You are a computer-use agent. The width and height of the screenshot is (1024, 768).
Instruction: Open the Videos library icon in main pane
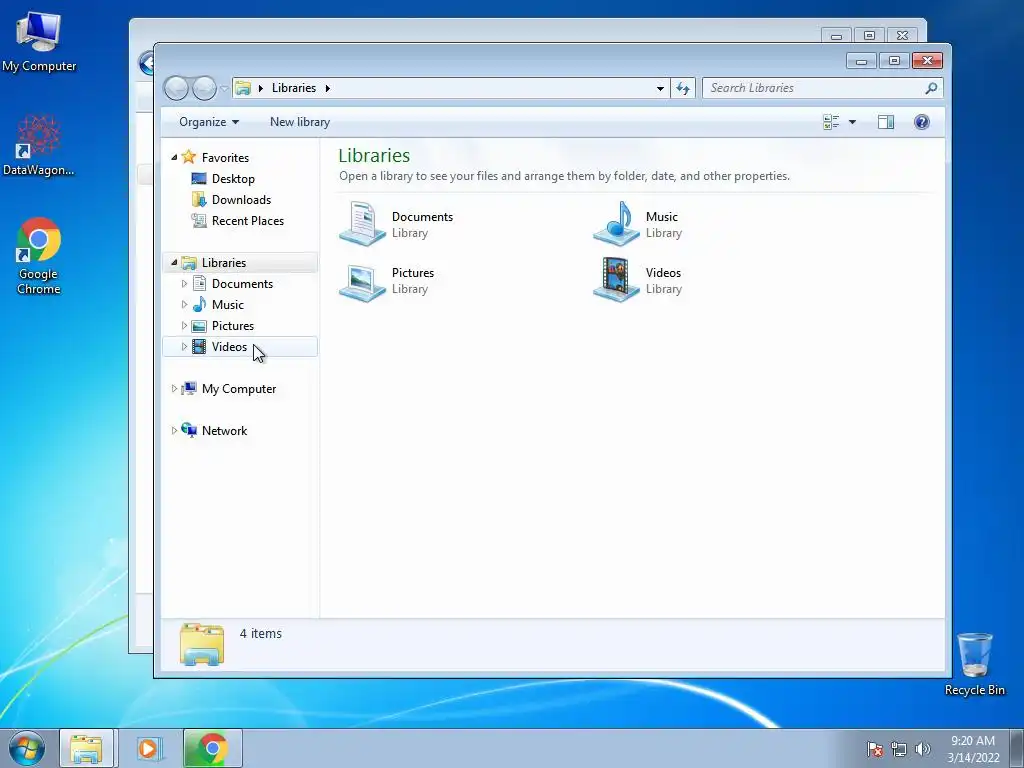pos(616,280)
